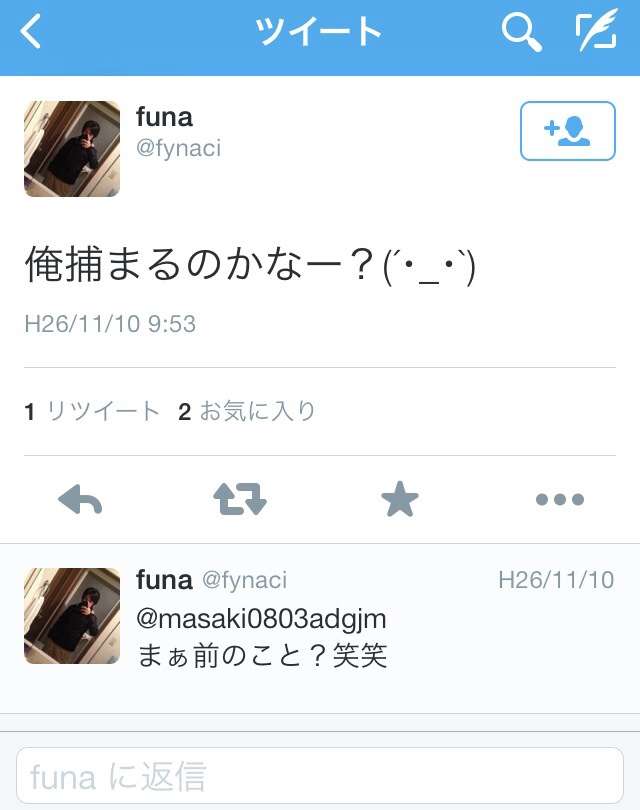This screenshot has height=810, width=640.
Task: Compose new tweet with quill icon
Action: pos(597,30)
